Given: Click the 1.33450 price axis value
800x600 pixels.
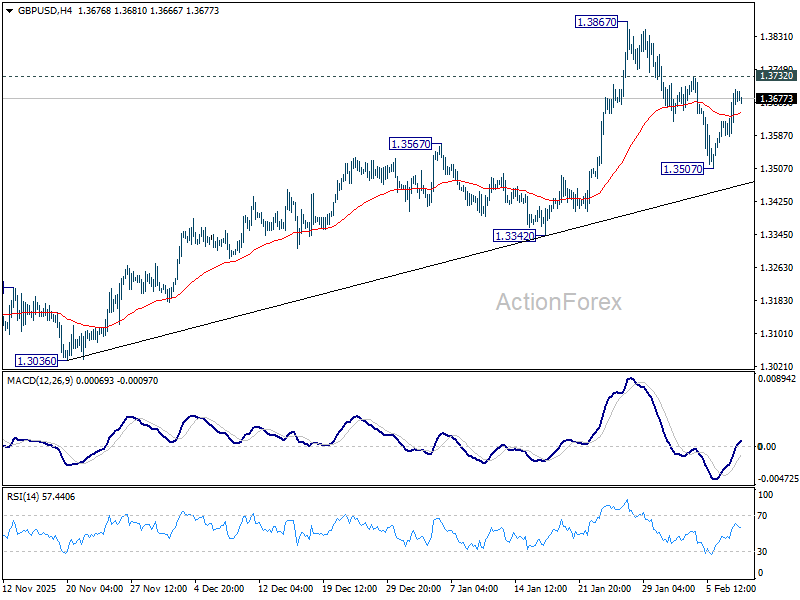Looking at the screenshot, I should point(777,235).
